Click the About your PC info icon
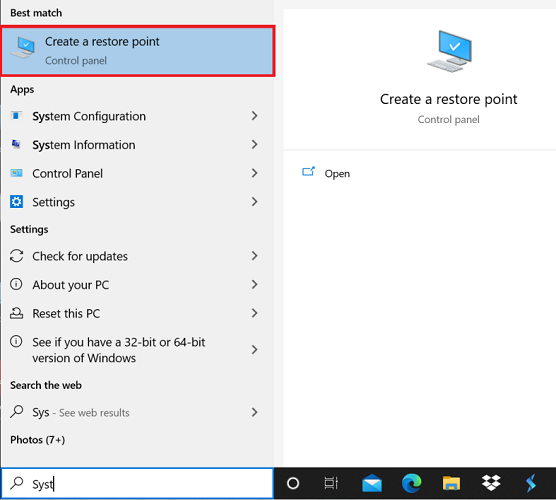The width and height of the screenshot is (556, 500). tap(16, 284)
